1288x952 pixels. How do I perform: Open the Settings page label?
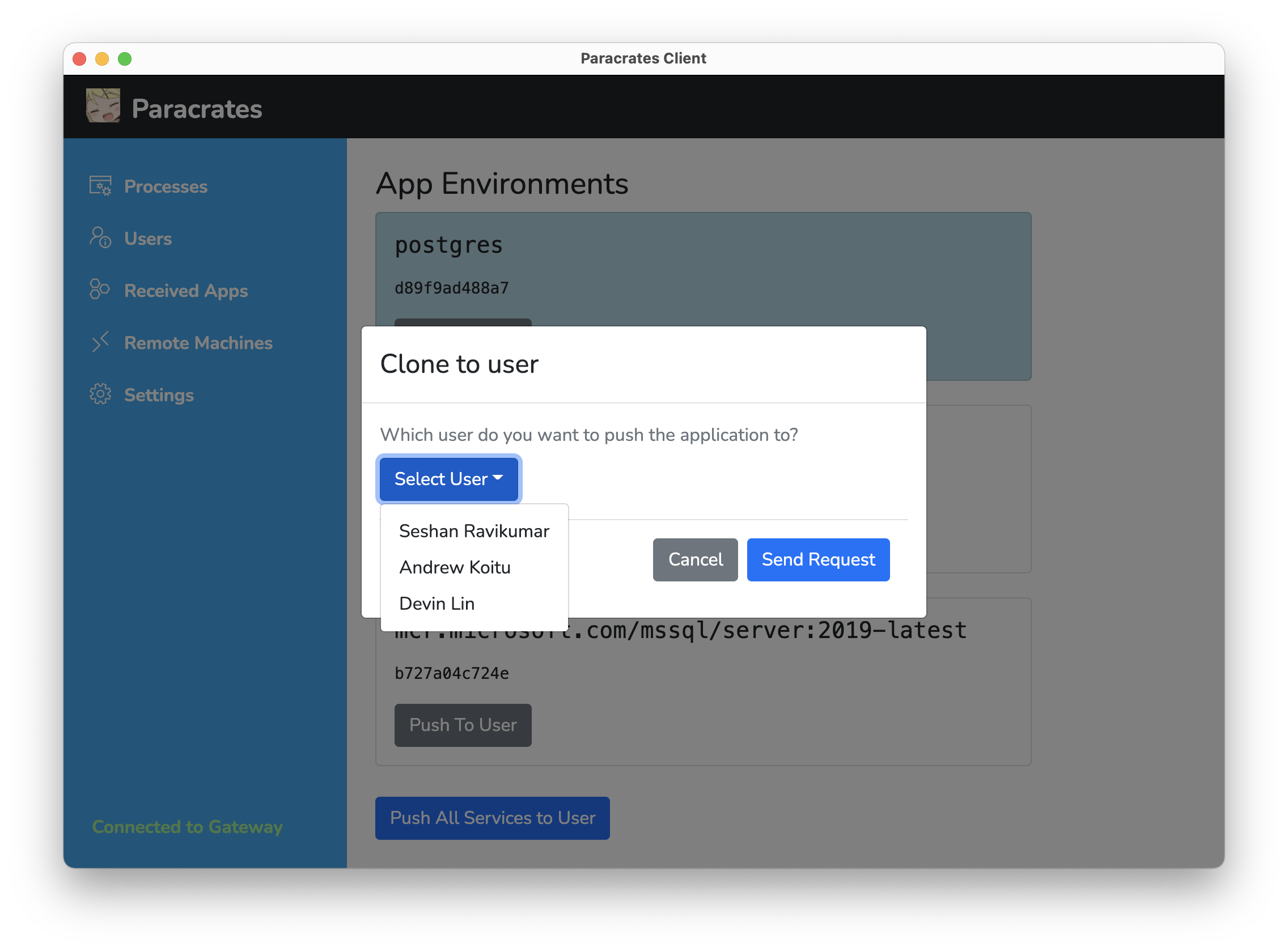(159, 395)
